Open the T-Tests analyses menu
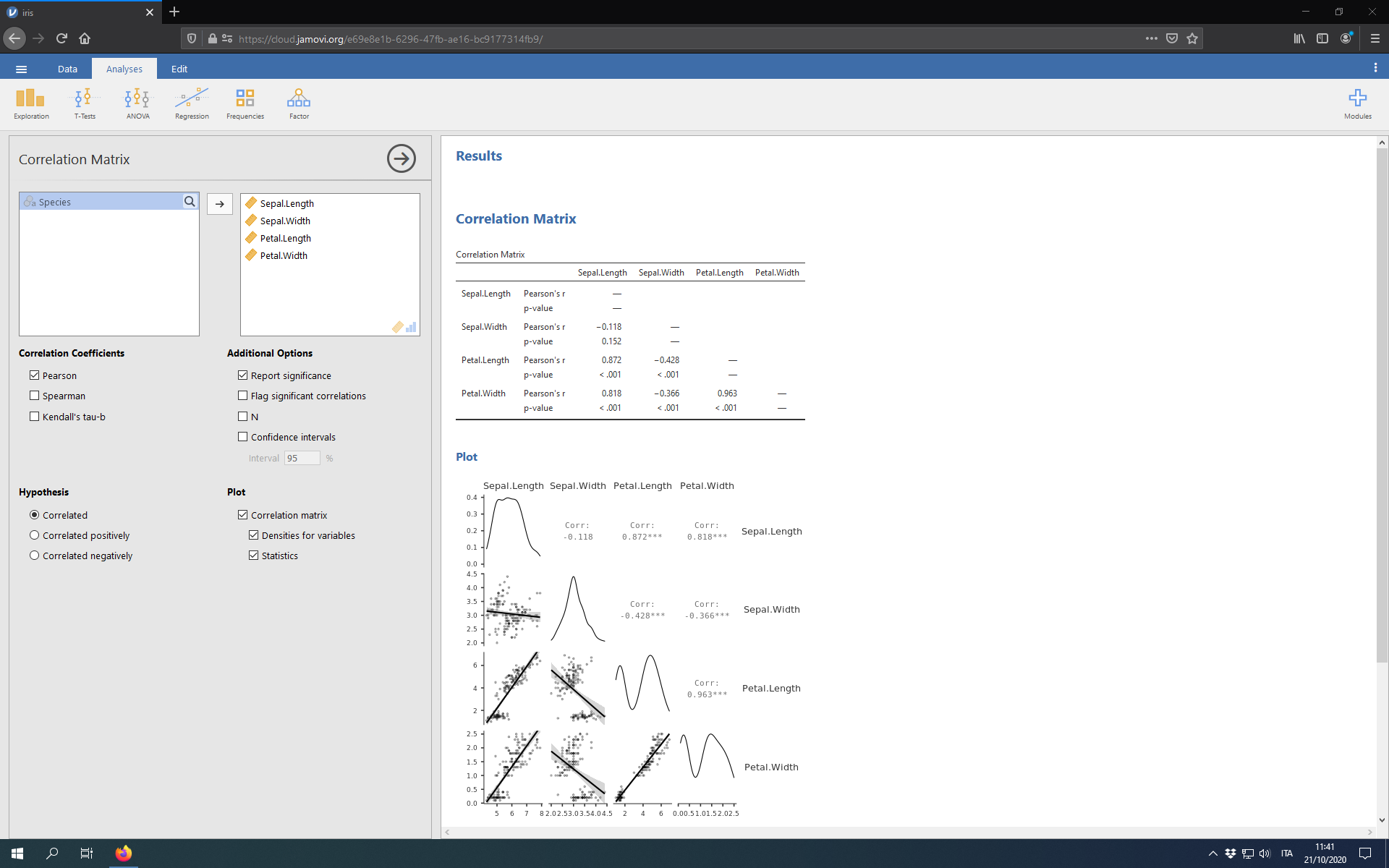Viewport: 1389px width, 868px height. tap(85, 103)
